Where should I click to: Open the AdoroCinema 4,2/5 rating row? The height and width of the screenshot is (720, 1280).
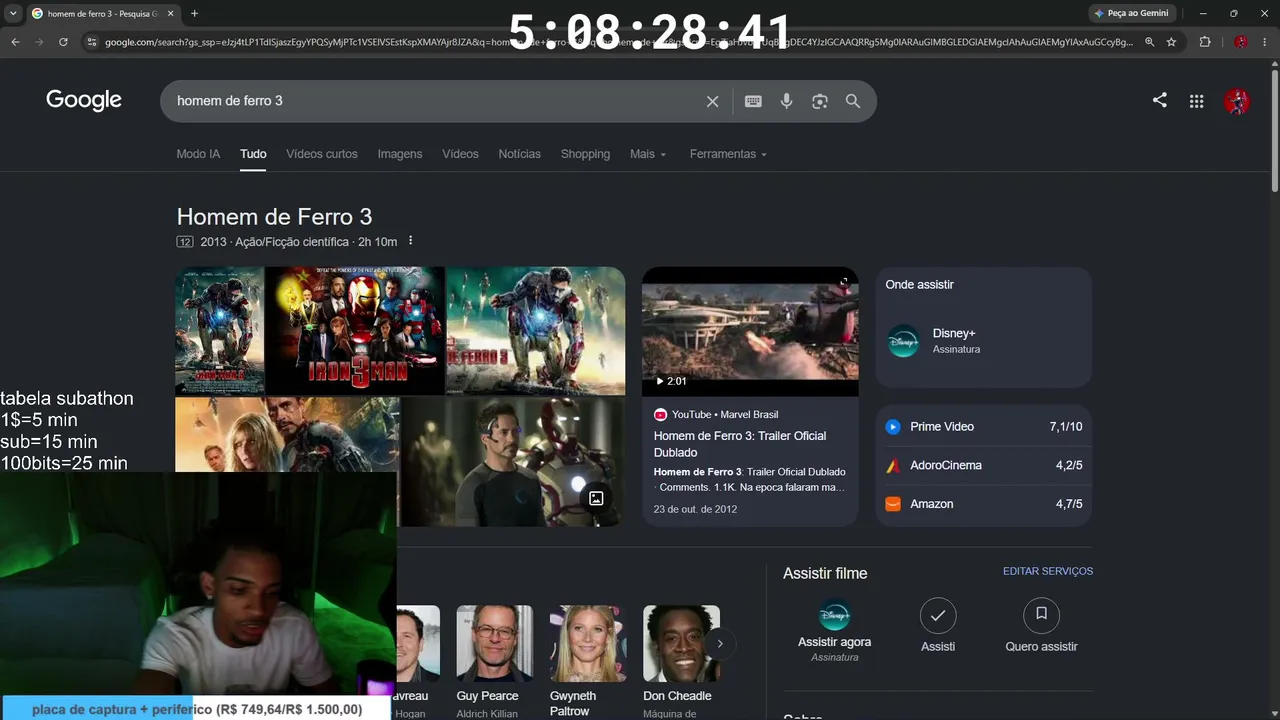pyautogui.click(x=984, y=465)
